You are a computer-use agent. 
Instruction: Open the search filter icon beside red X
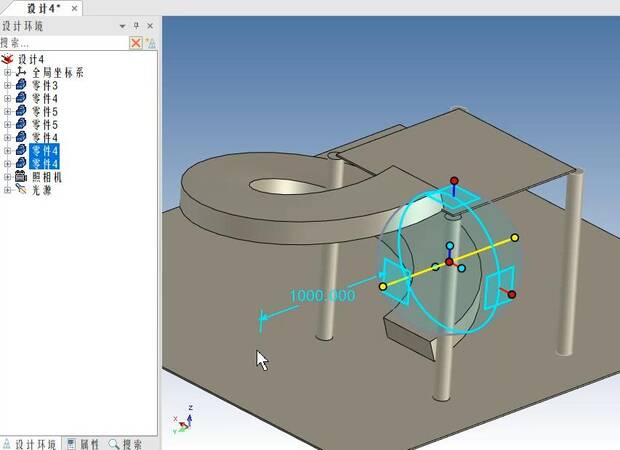(151, 43)
